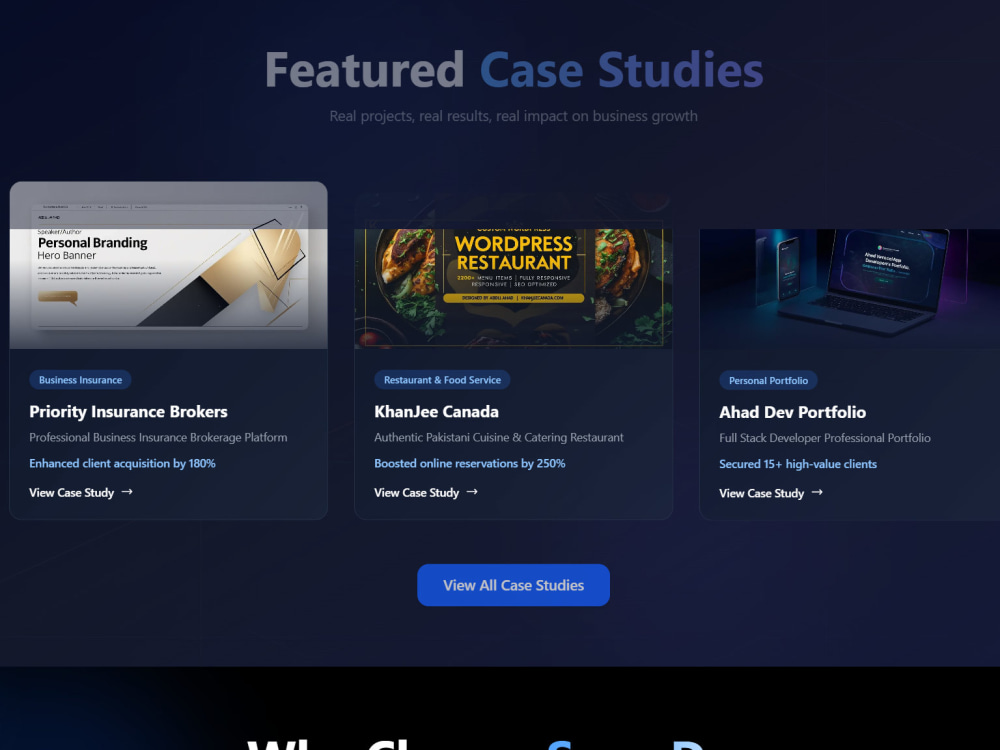Click the Featured Case Studies heading
This screenshot has height=750, width=1000.
[x=514, y=70]
